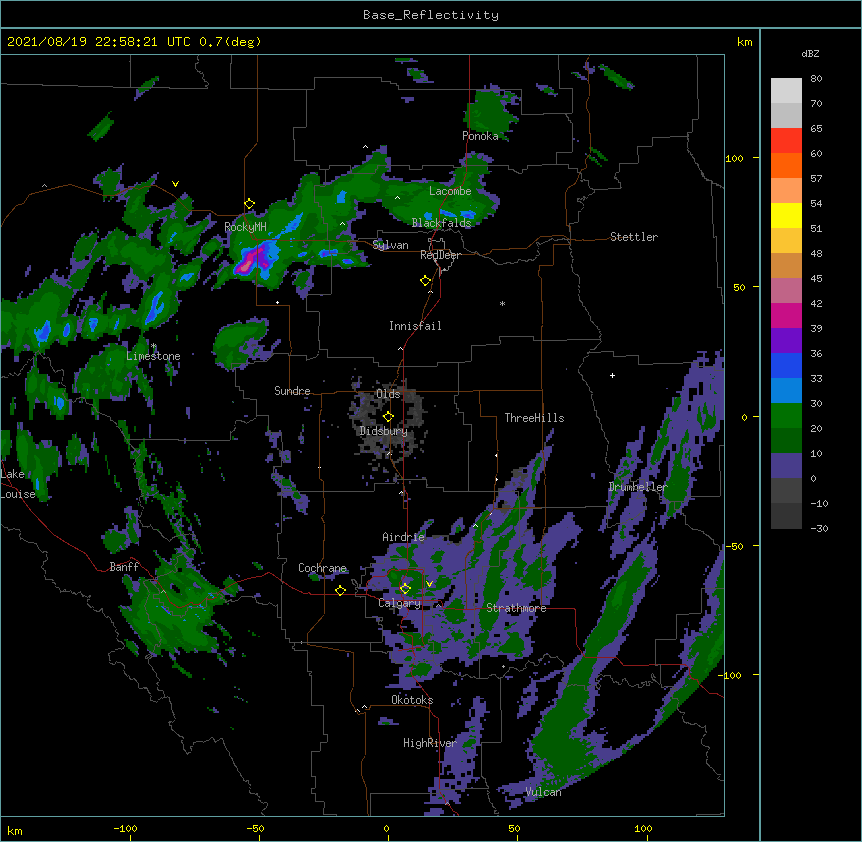Click the ThreeHills city label
This screenshot has height=842, width=862.
(534, 418)
